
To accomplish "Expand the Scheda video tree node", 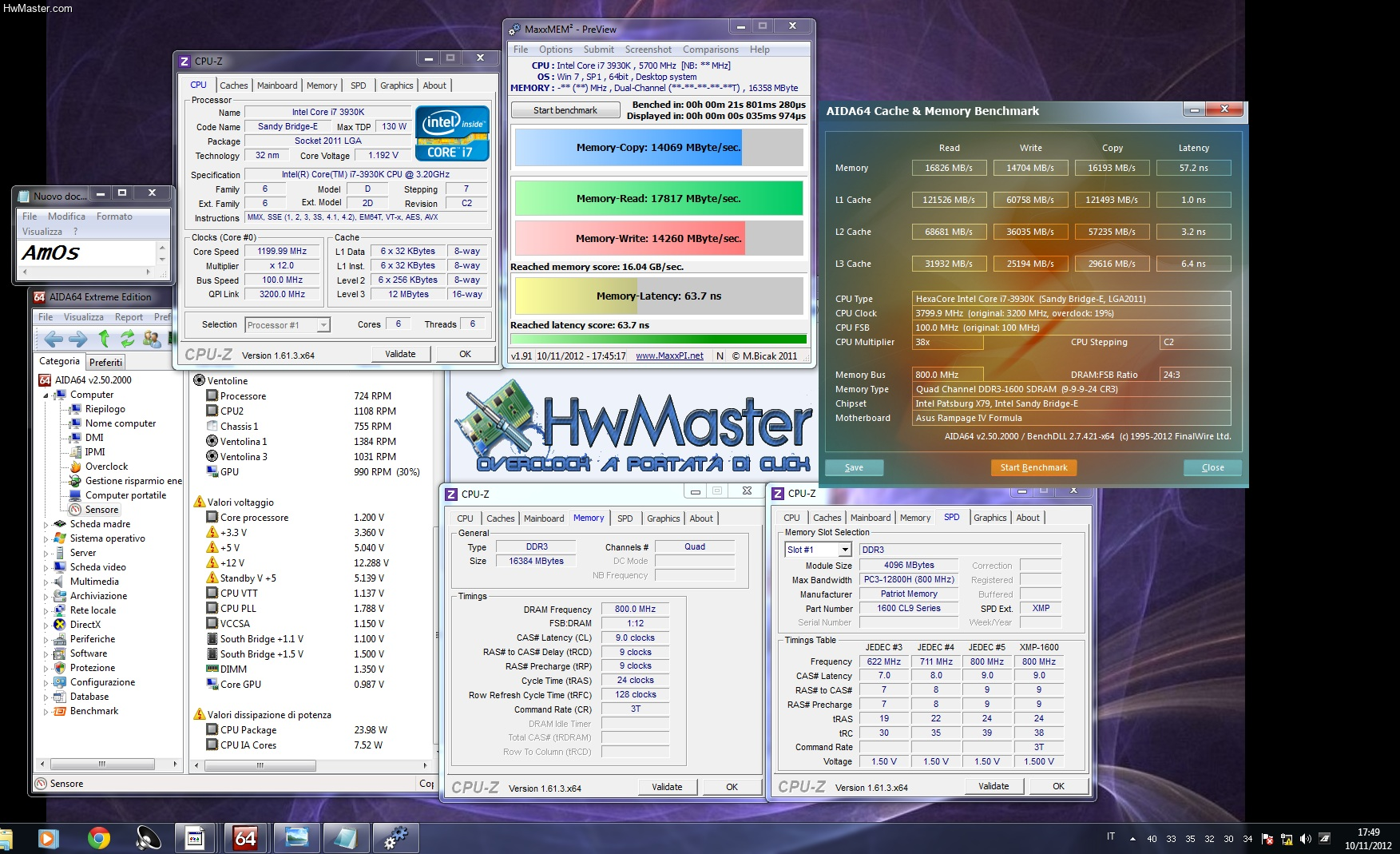I will (46, 568).
